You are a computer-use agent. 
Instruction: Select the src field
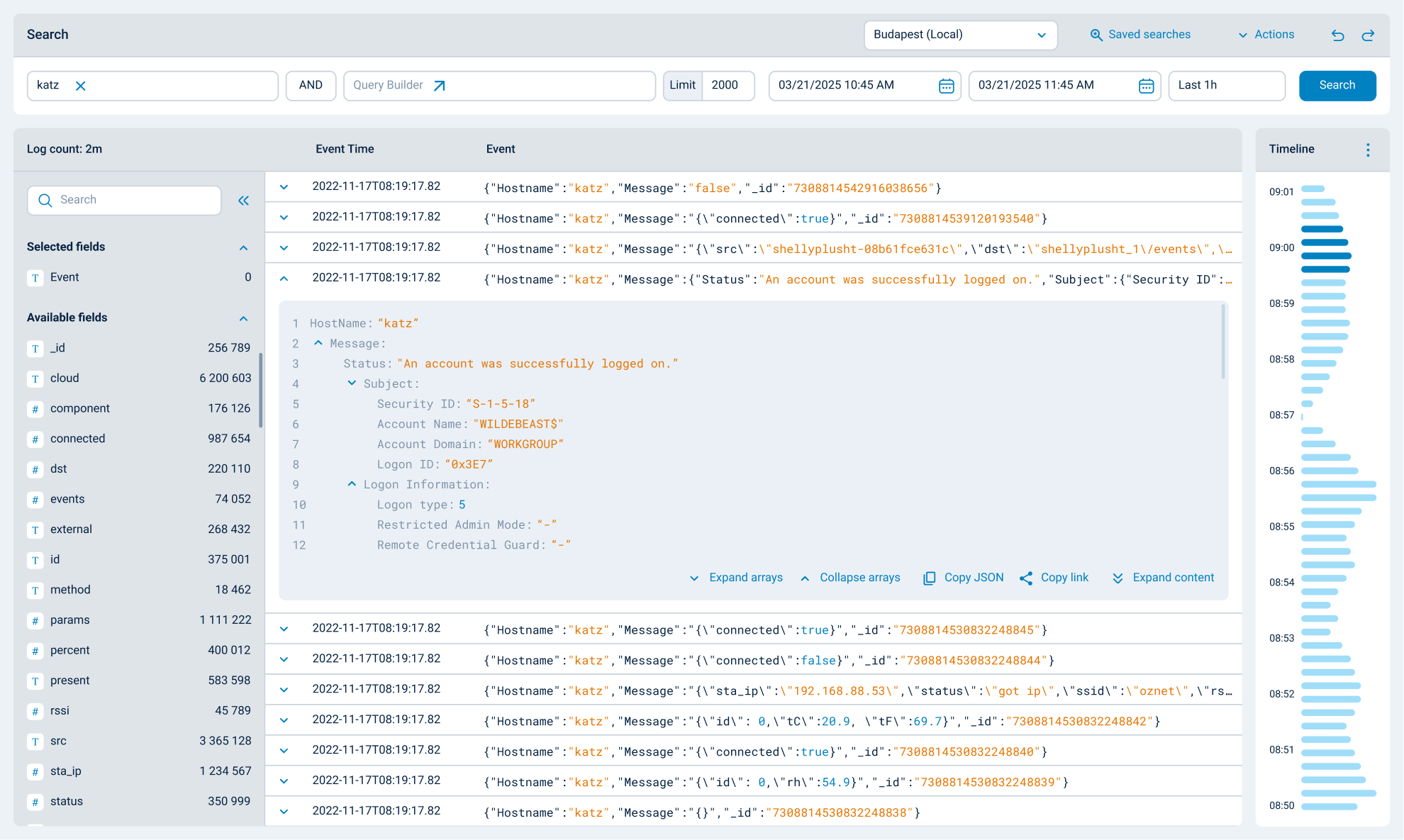tap(139, 741)
